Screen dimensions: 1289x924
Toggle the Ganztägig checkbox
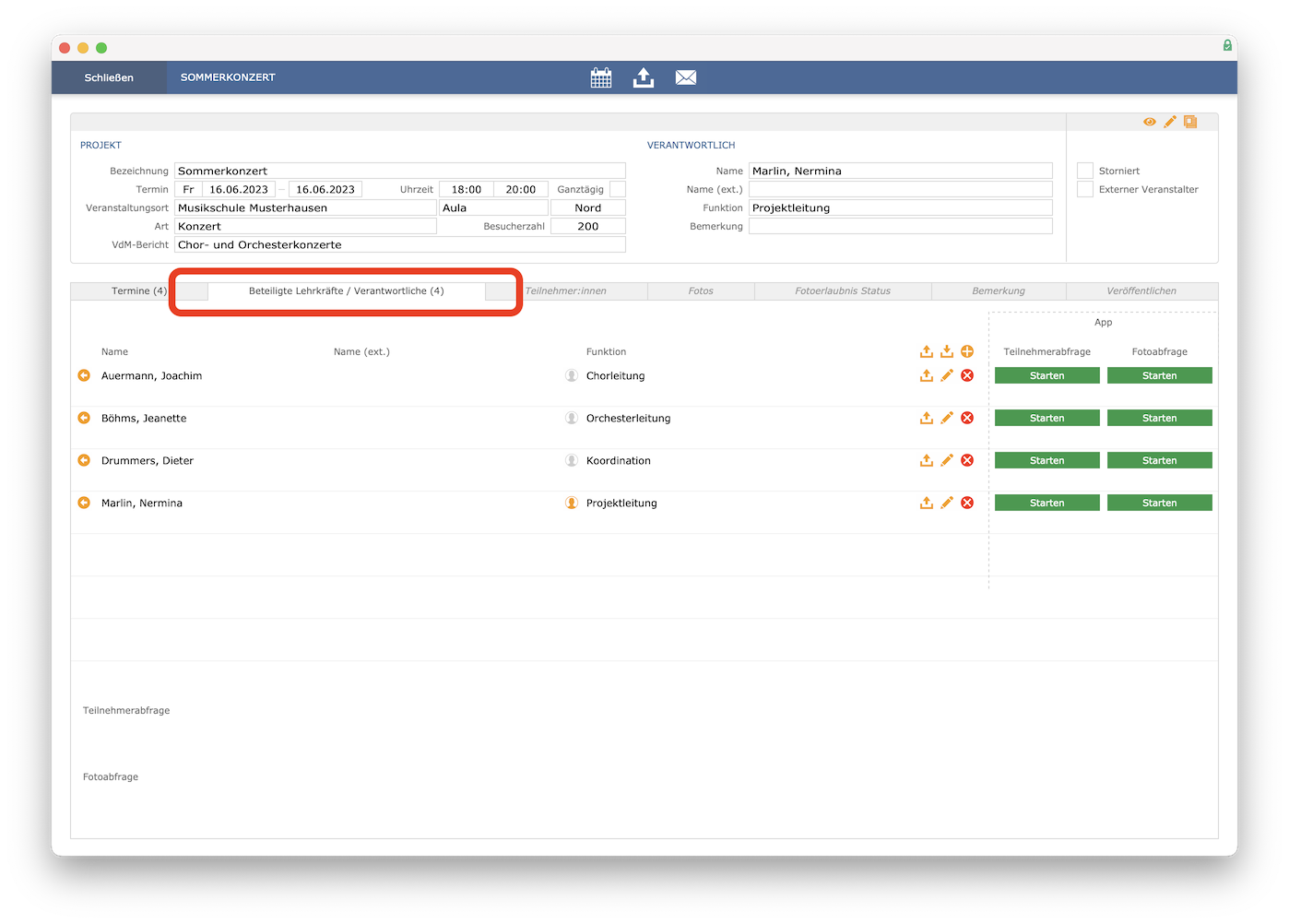618,189
